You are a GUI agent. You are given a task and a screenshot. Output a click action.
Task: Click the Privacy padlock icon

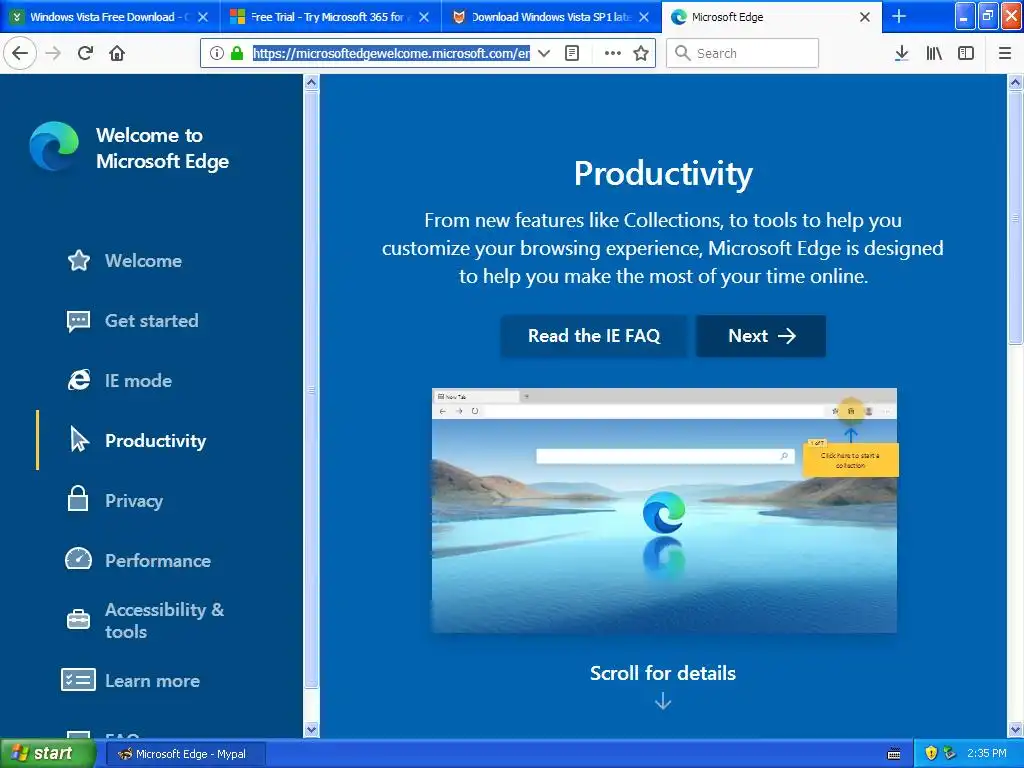78,498
